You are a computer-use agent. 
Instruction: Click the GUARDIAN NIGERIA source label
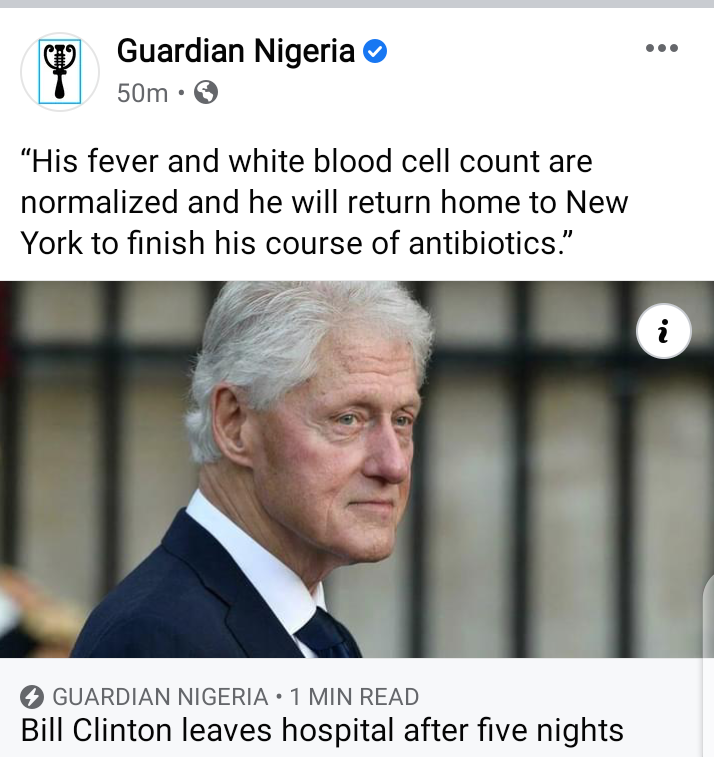click(x=160, y=697)
